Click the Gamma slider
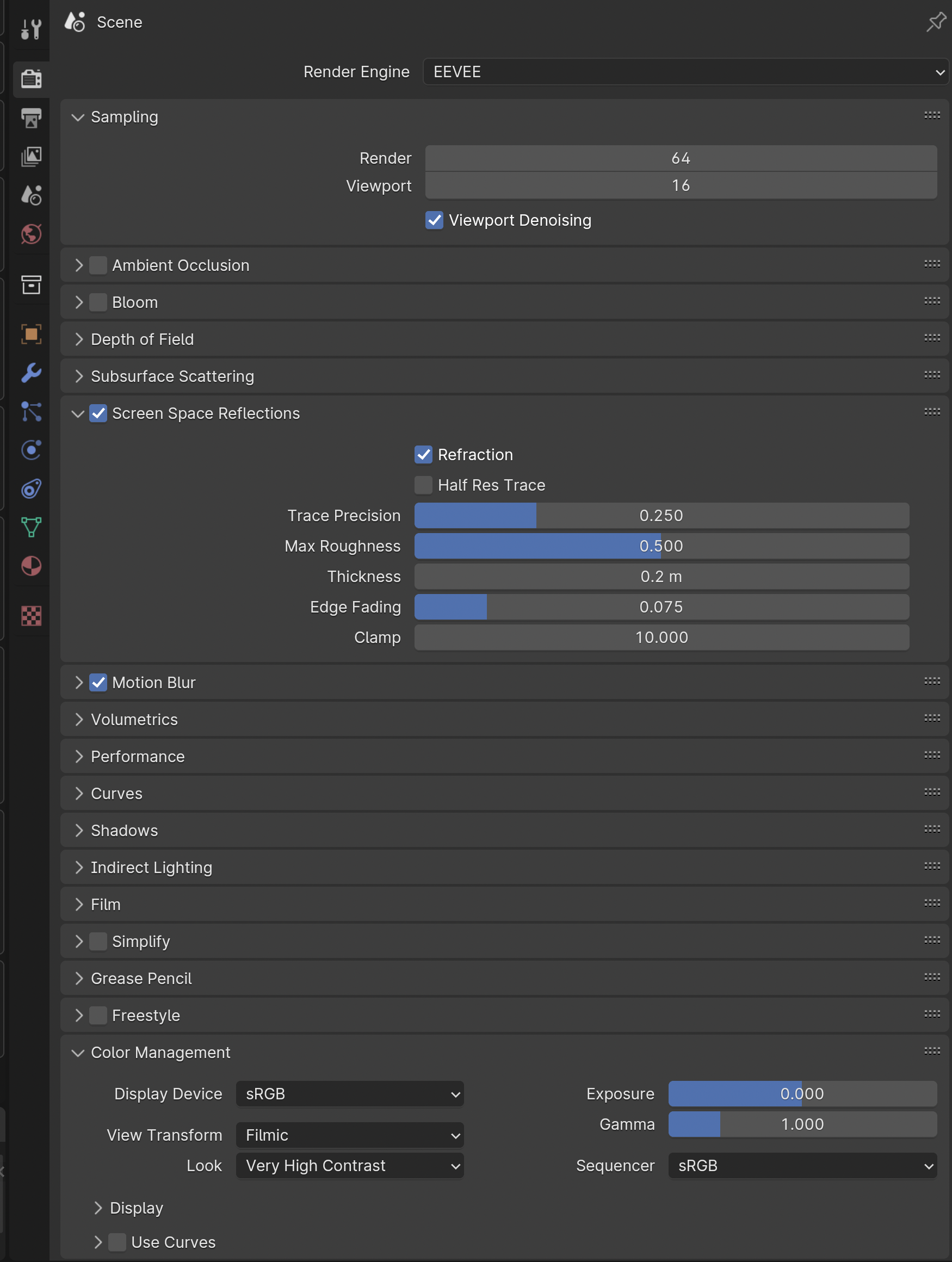This screenshot has width=952, height=1262. 802,1124
